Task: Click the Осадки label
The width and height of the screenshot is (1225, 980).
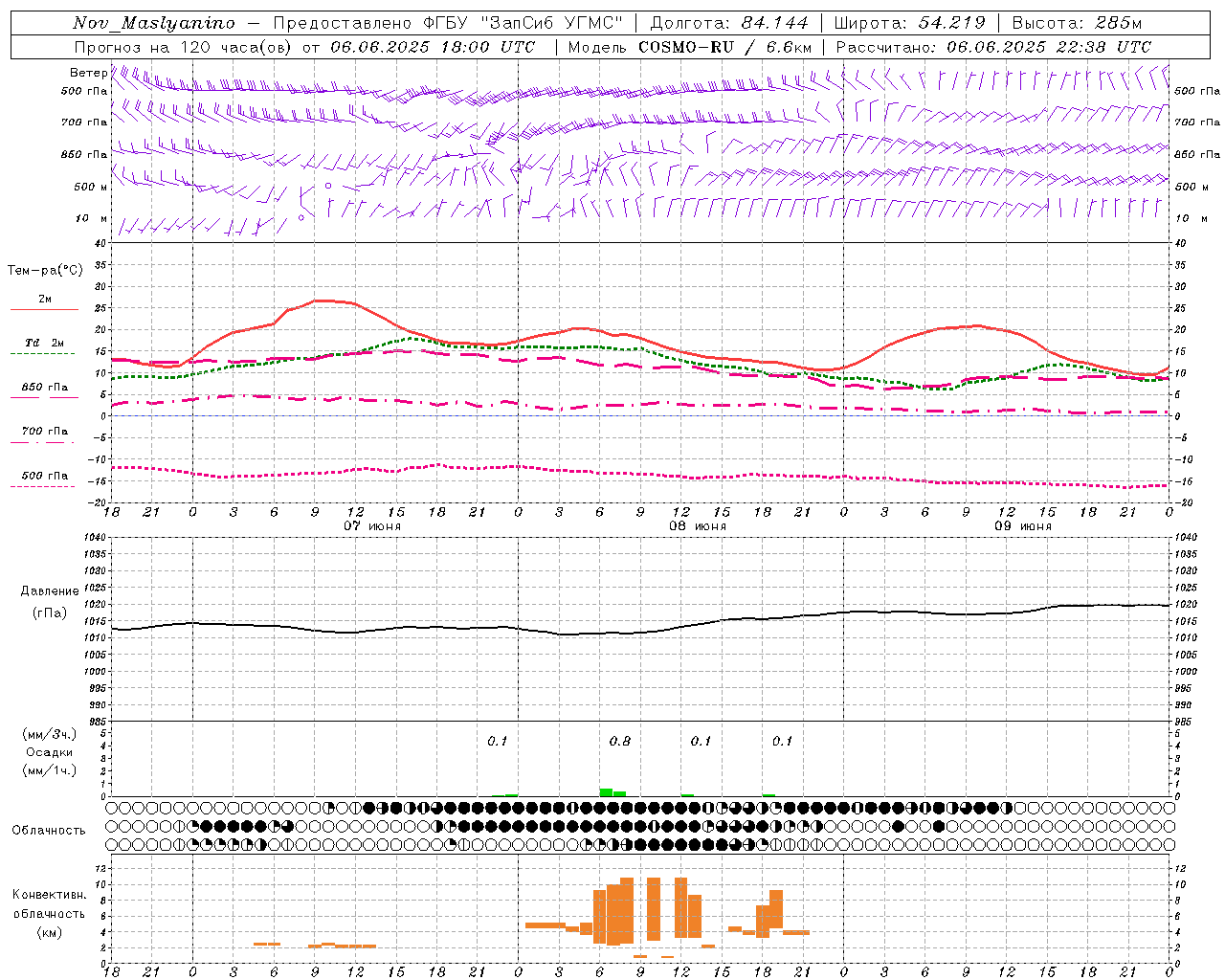Action: [50, 752]
